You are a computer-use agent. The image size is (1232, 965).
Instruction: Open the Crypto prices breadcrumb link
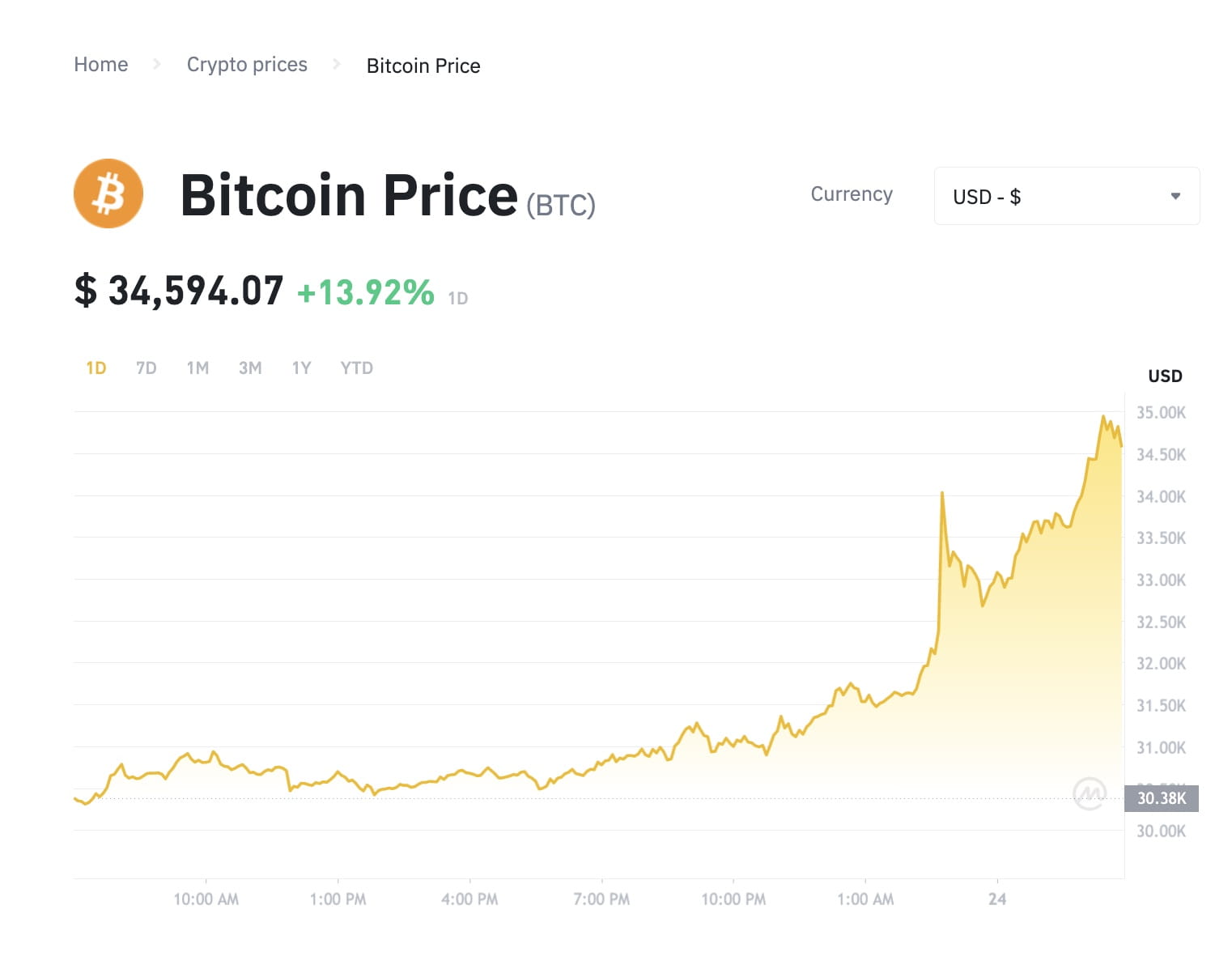(x=247, y=64)
